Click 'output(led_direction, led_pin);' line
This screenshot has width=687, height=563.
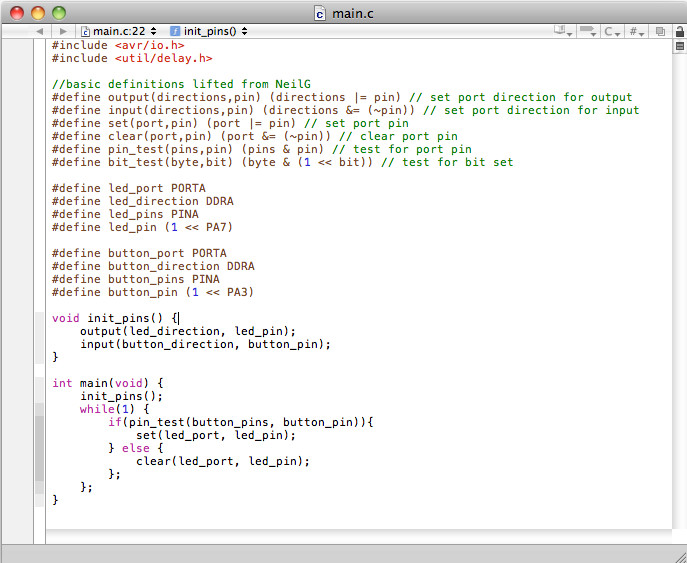188,331
